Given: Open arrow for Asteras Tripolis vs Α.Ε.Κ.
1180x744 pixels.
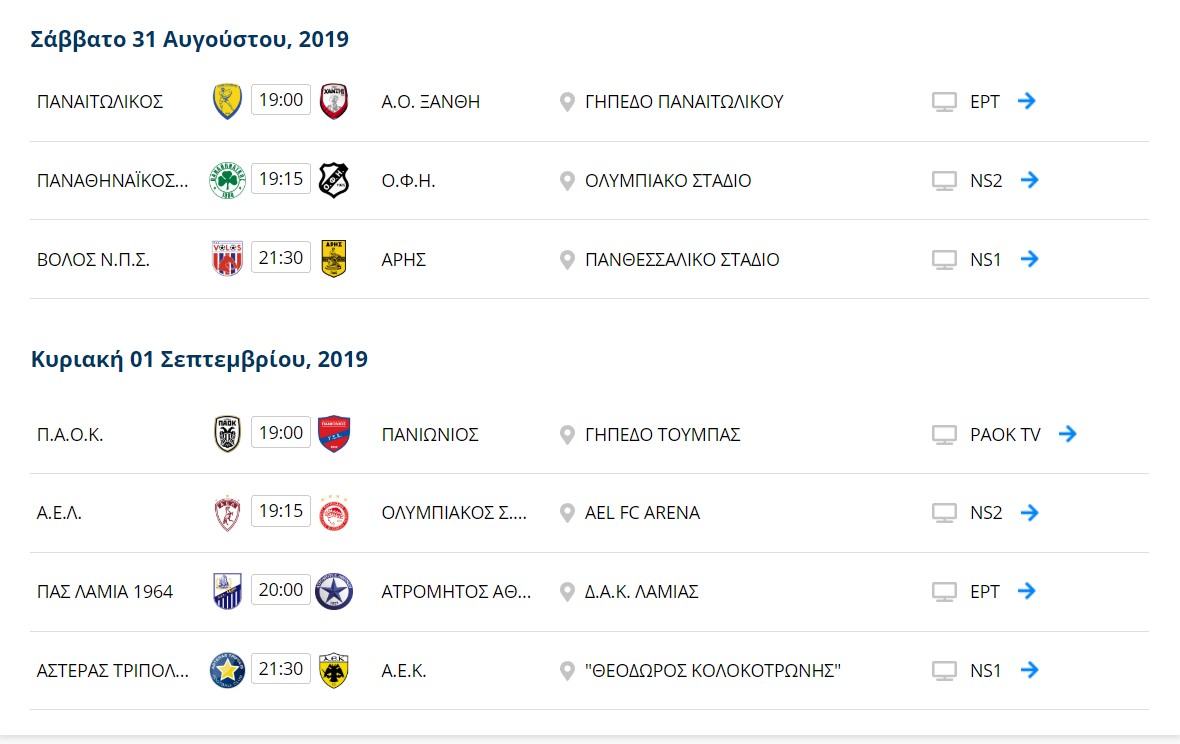Looking at the screenshot, I should (1029, 670).
